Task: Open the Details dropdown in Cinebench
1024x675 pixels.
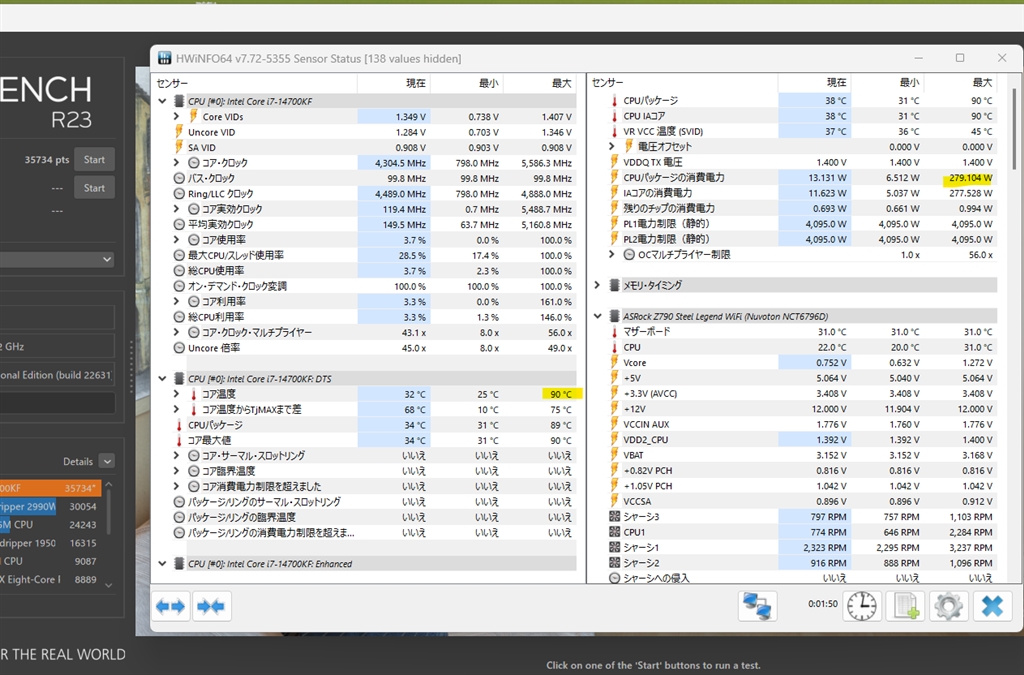Action: coord(108,462)
